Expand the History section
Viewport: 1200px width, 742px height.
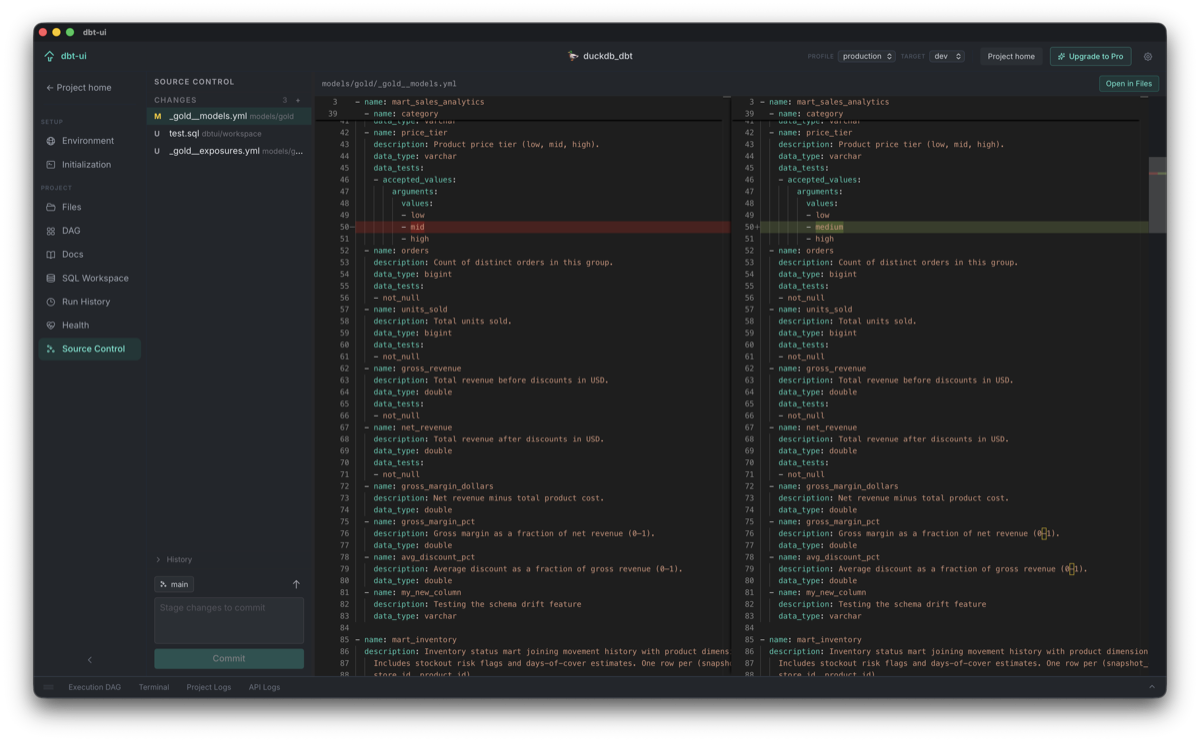pyautogui.click(x=174, y=560)
